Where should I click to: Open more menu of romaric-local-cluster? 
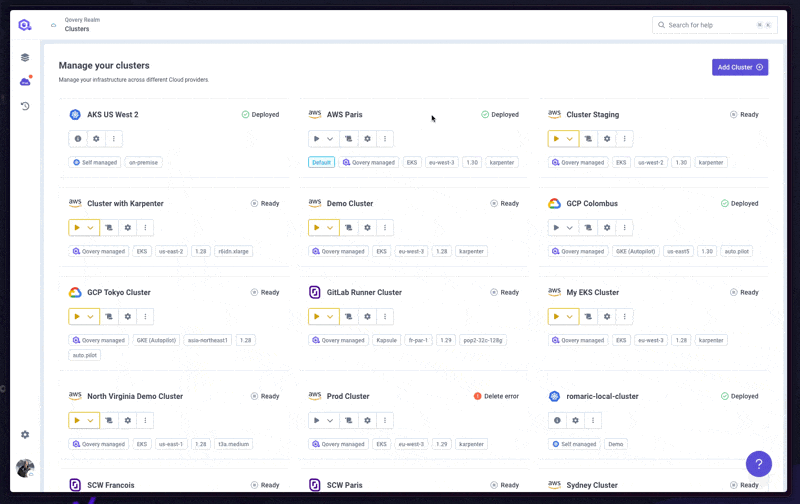click(593, 420)
